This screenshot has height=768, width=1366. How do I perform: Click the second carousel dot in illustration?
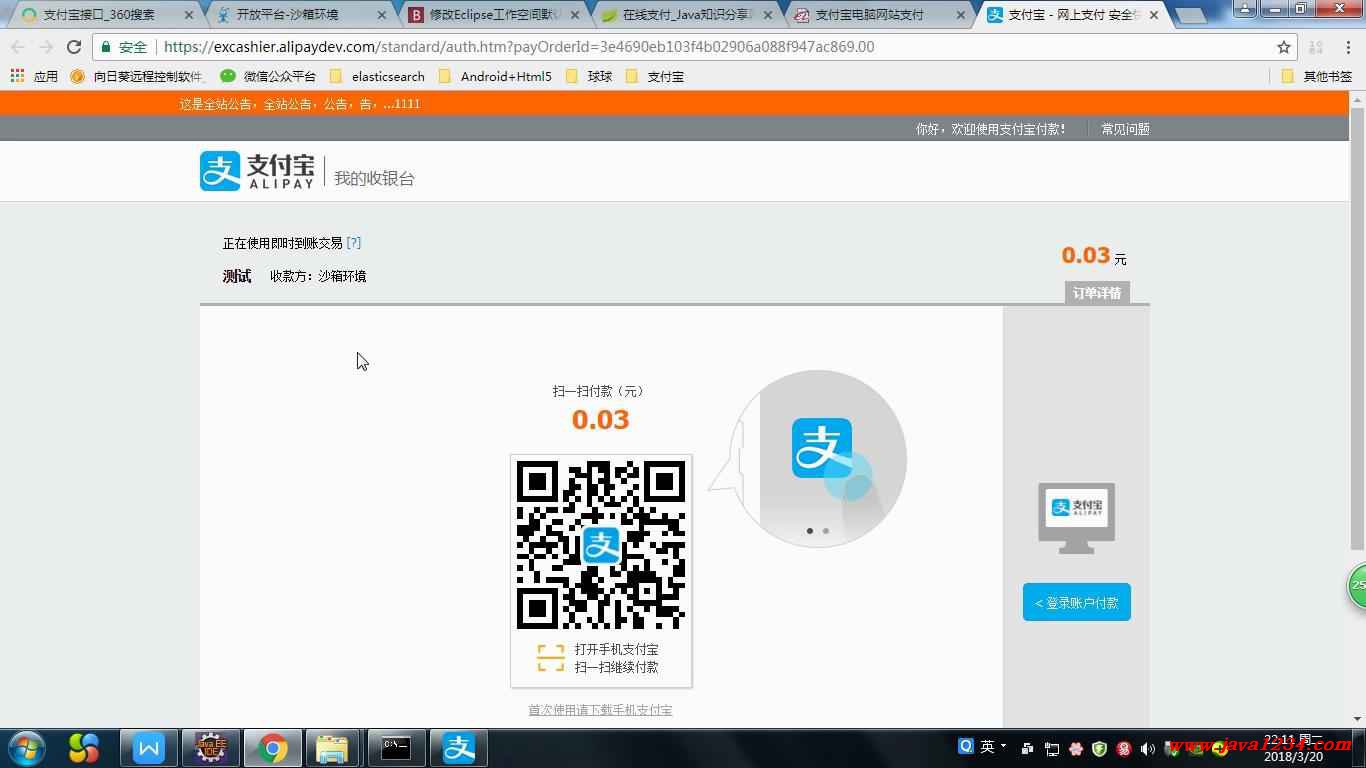[x=825, y=531]
